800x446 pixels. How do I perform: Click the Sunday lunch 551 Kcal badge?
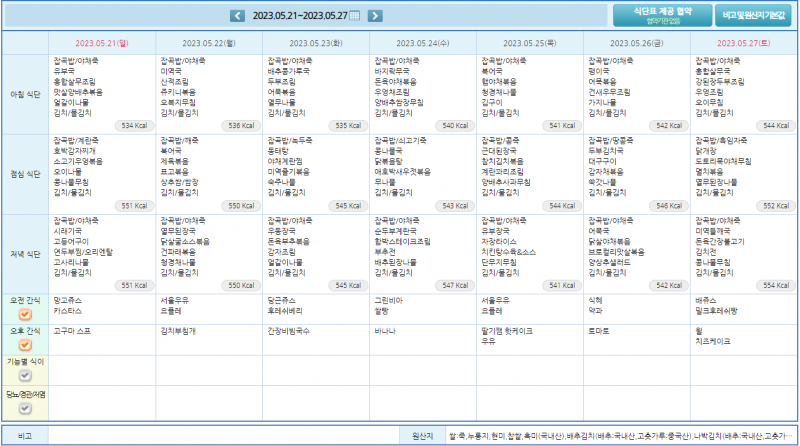[134, 206]
